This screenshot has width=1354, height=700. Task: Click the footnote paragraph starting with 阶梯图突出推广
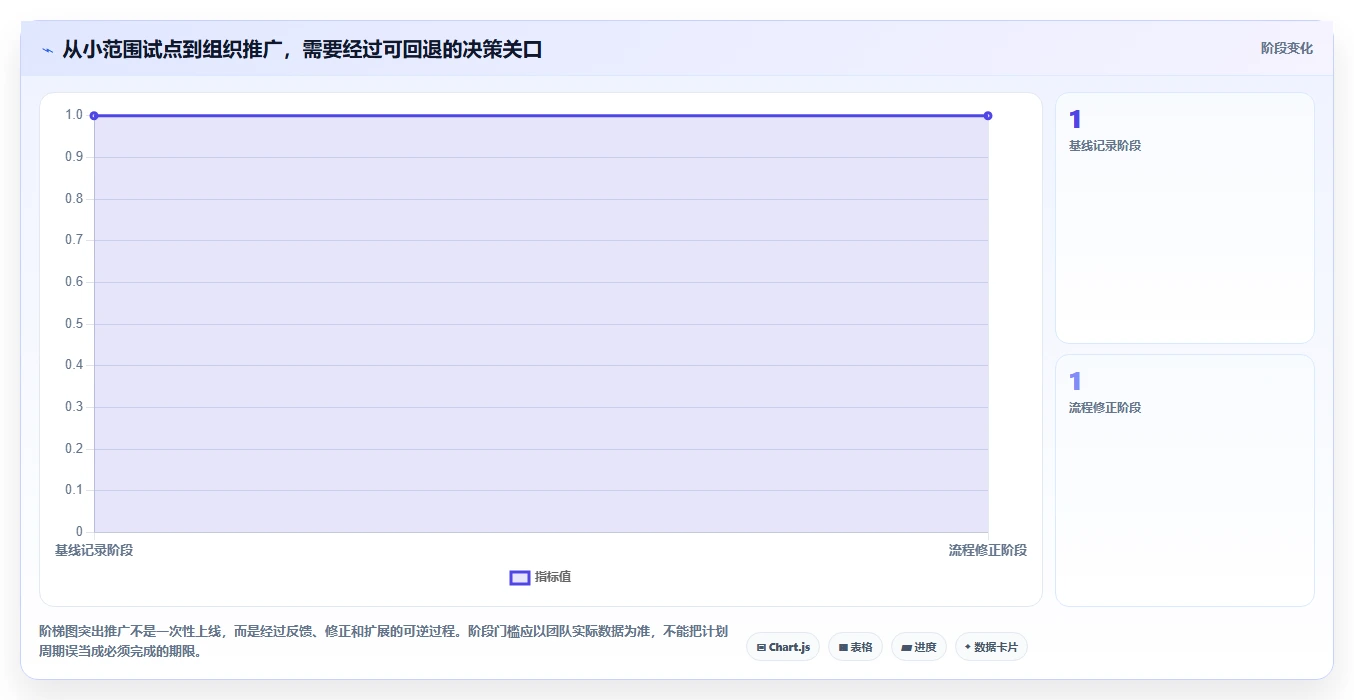click(384, 642)
